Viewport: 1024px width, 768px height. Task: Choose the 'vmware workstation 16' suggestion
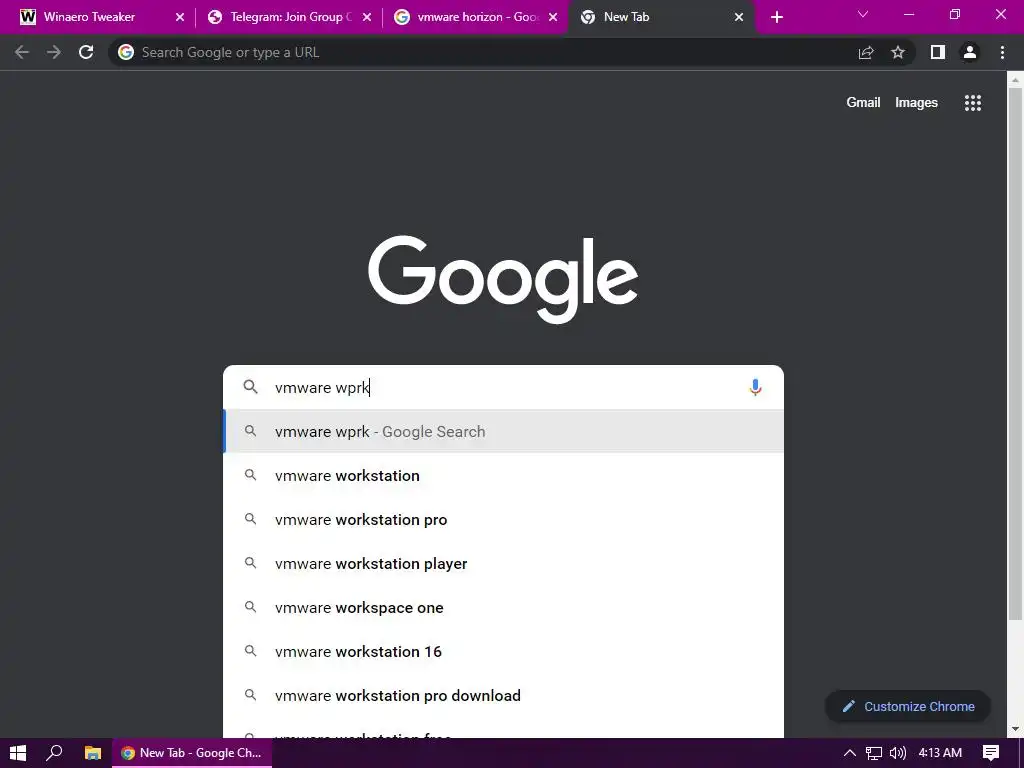(x=504, y=652)
